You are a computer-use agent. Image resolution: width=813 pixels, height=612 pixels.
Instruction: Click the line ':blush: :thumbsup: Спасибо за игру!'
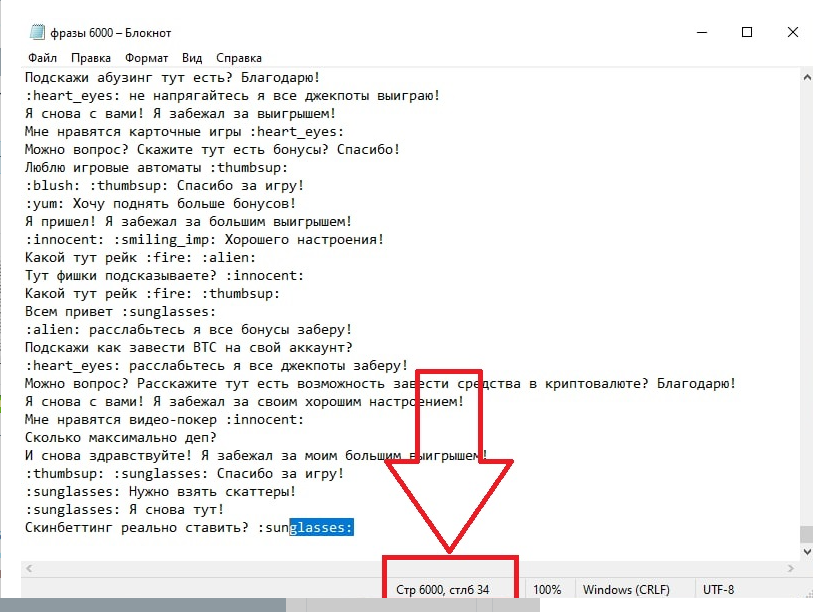pyautogui.click(x=164, y=186)
